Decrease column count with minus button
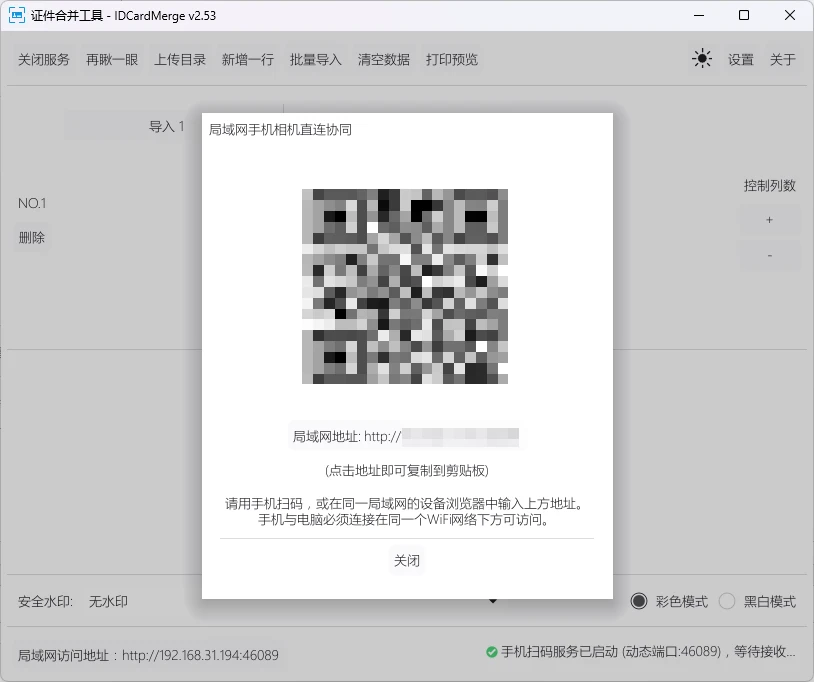Image resolution: width=814 pixels, height=682 pixels. click(x=769, y=255)
